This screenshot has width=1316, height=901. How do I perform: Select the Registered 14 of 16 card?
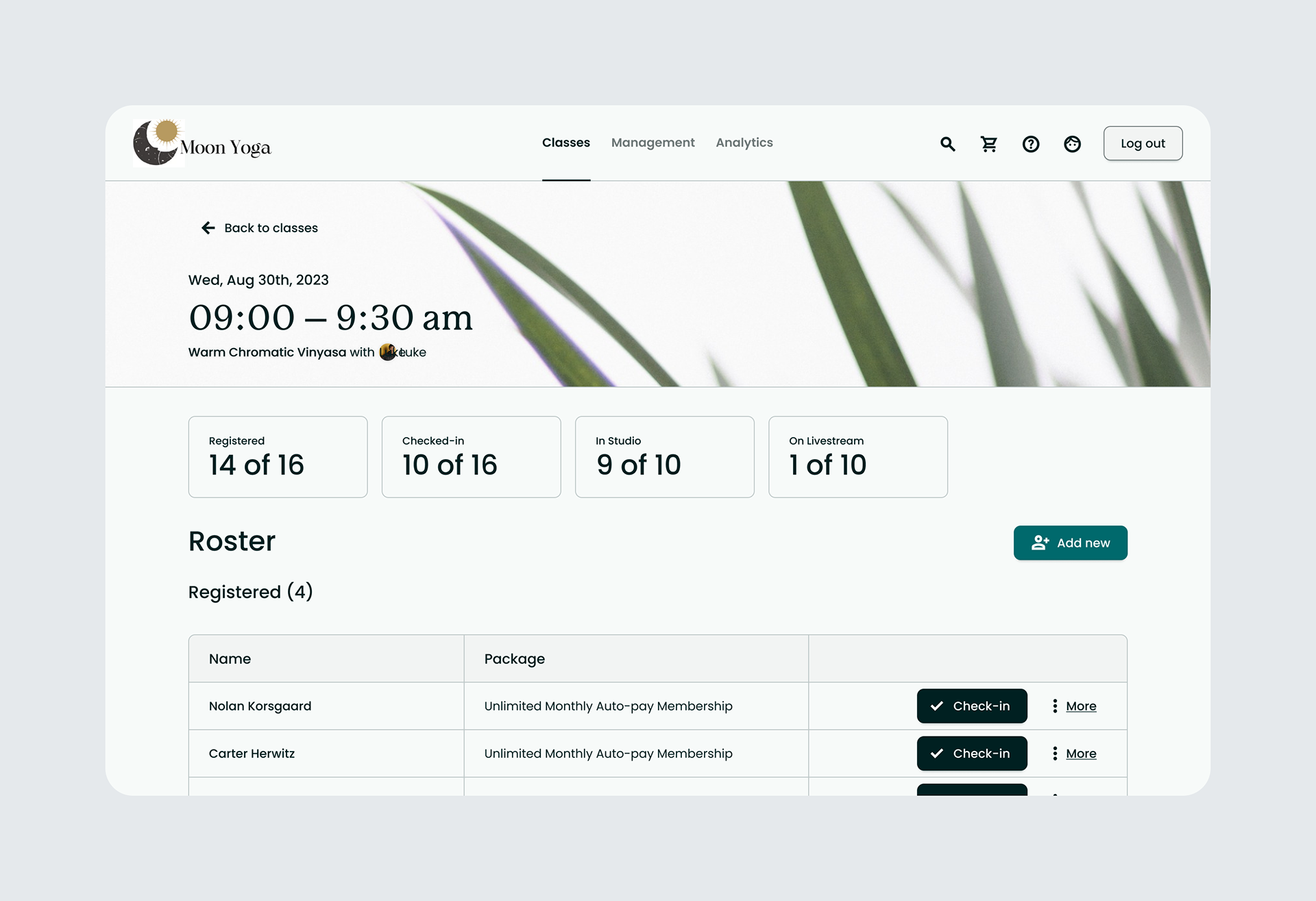point(278,456)
